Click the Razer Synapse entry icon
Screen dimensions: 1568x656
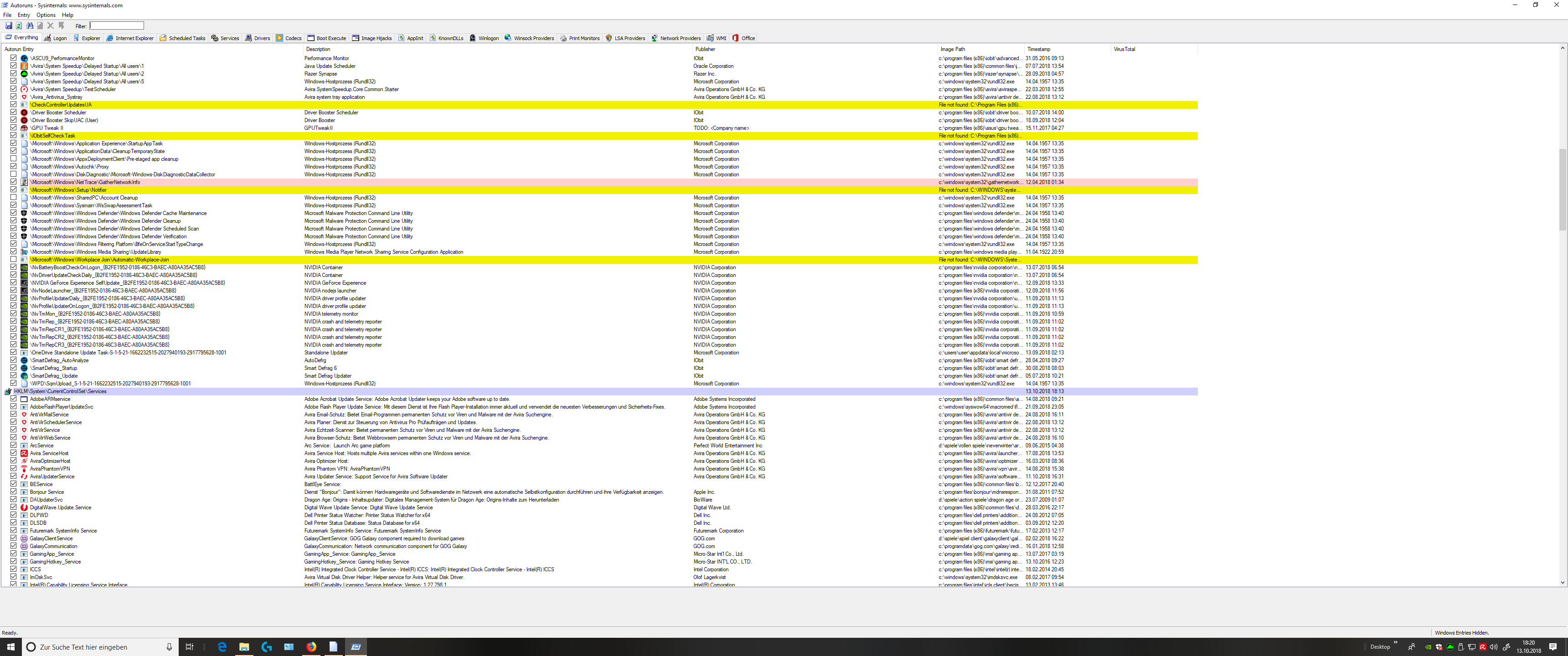[x=24, y=74]
